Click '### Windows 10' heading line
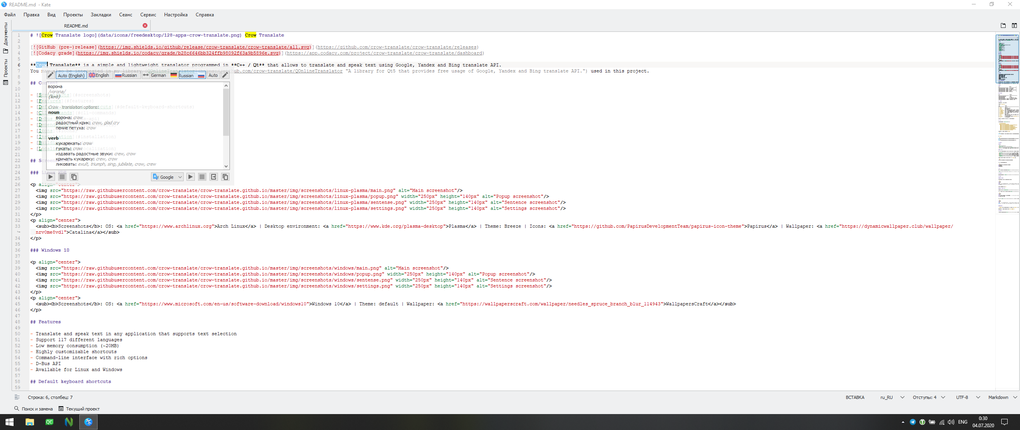The image size is (1020, 430). (49, 249)
